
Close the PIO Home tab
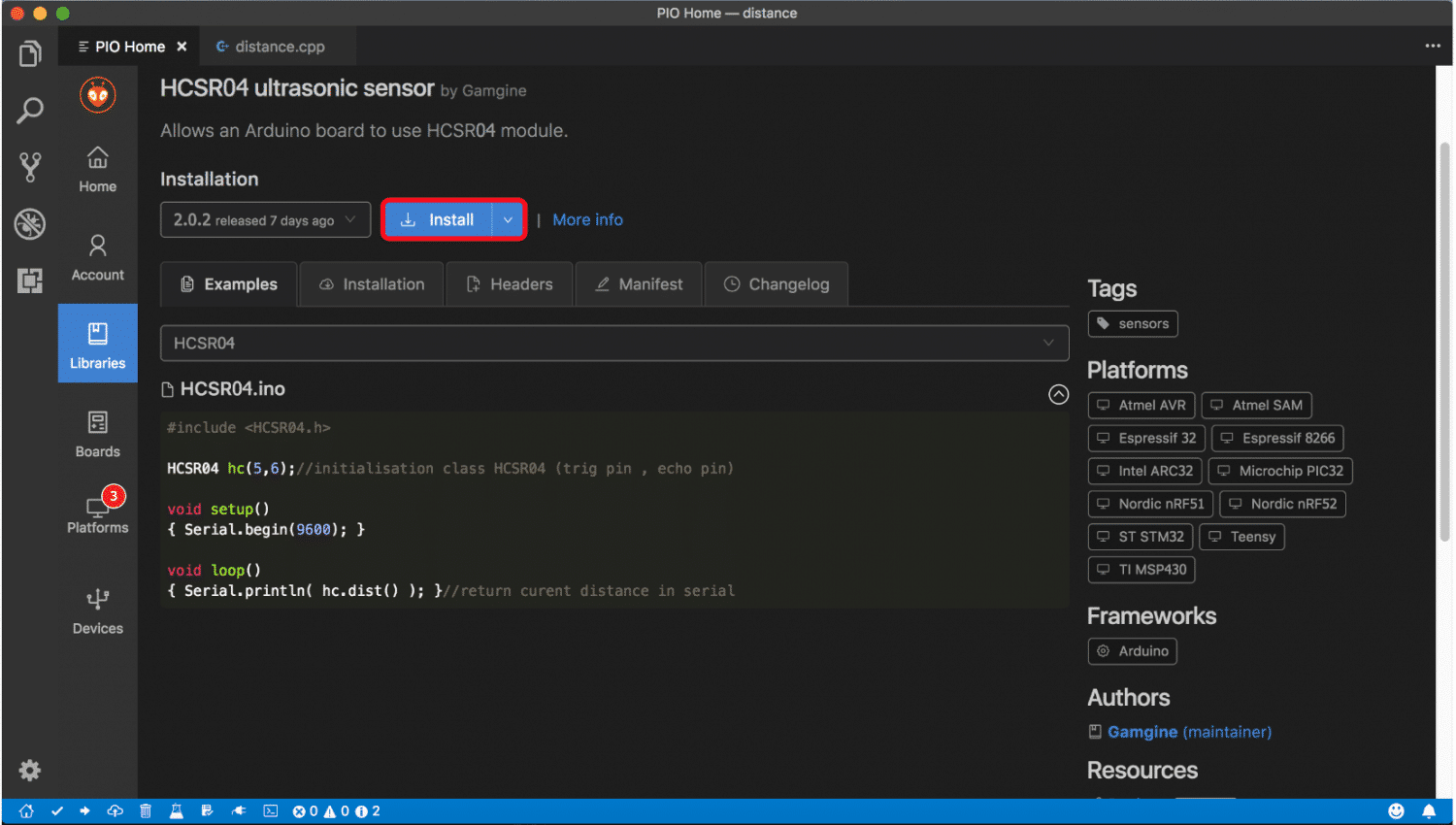click(x=182, y=47)
